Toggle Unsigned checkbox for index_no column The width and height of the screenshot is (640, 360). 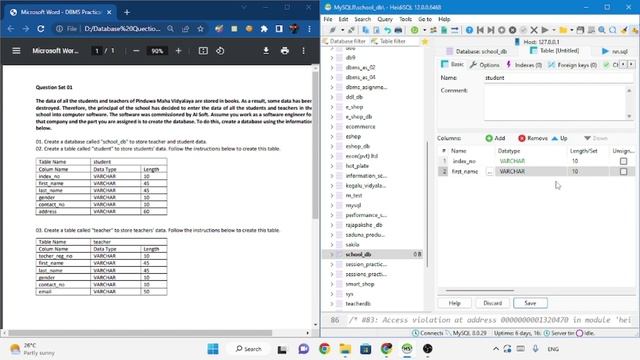point(623,161)
